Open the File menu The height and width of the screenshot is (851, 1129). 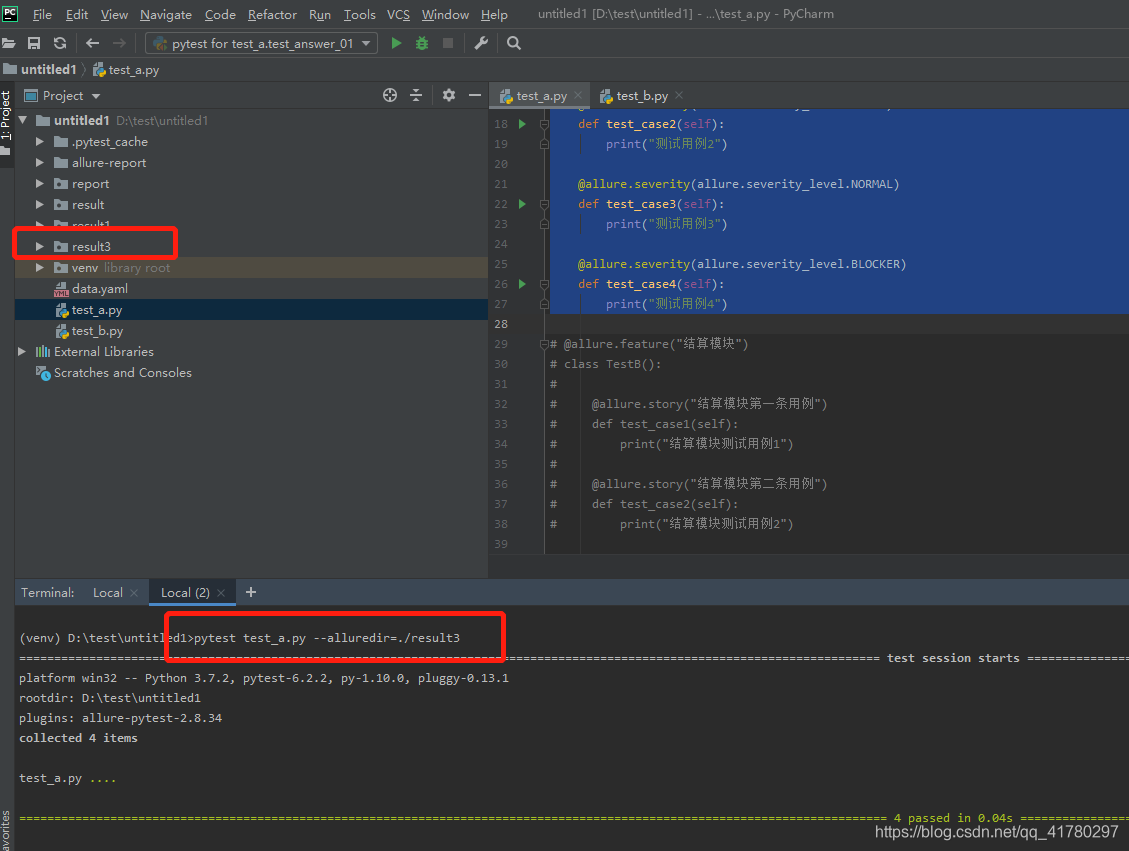click(42, 14)
